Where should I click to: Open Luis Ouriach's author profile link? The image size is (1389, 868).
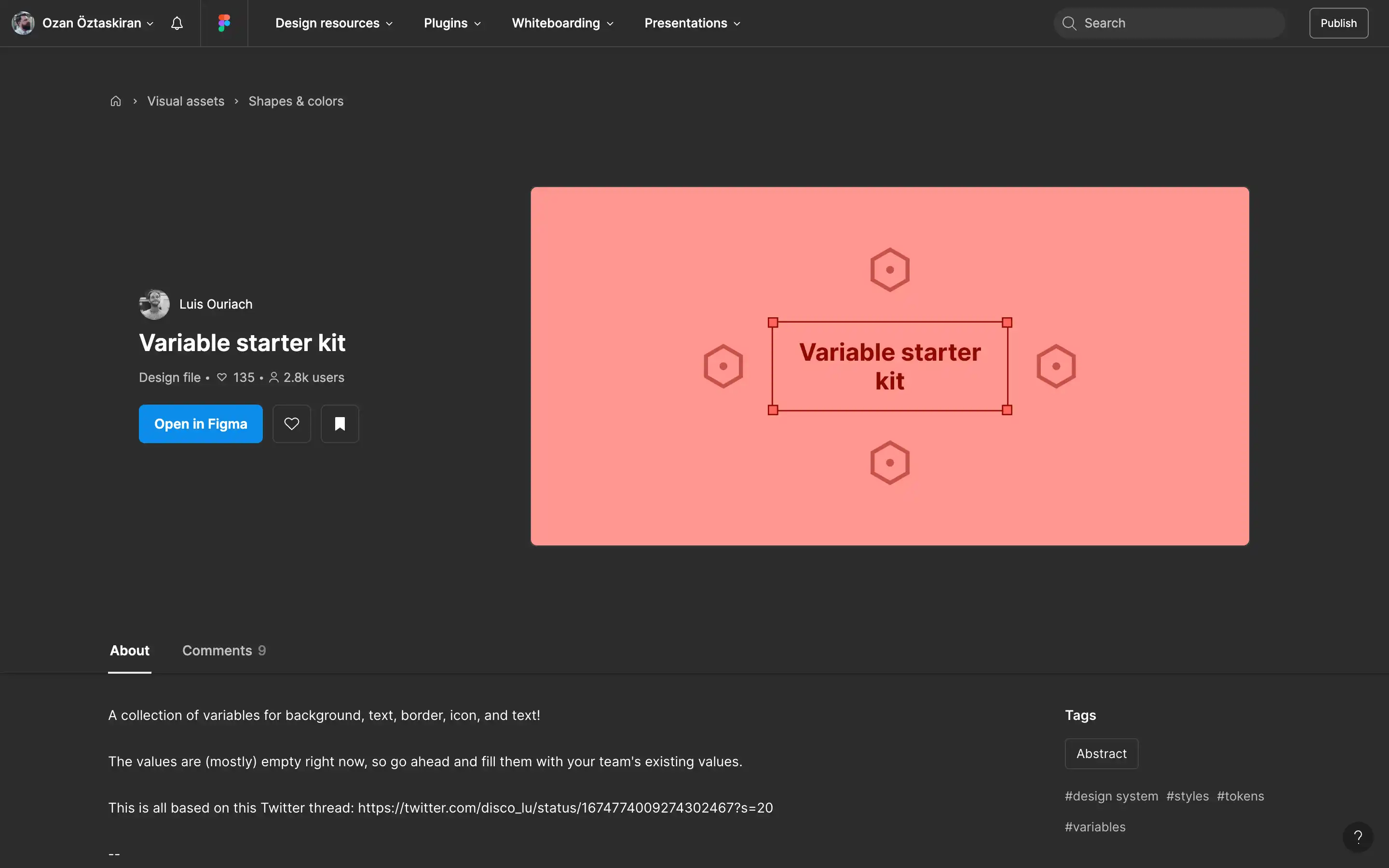216,304
